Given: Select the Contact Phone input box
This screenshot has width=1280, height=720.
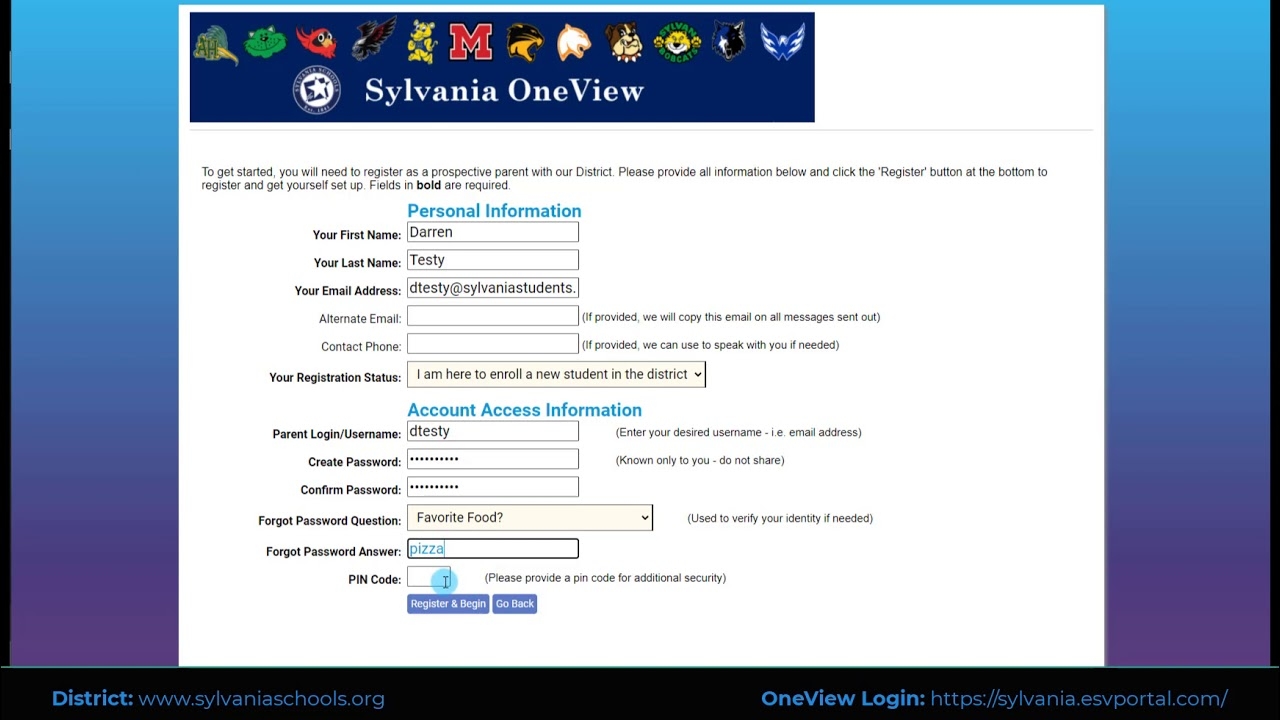Looking at the screenshot, I should [492, 345].
